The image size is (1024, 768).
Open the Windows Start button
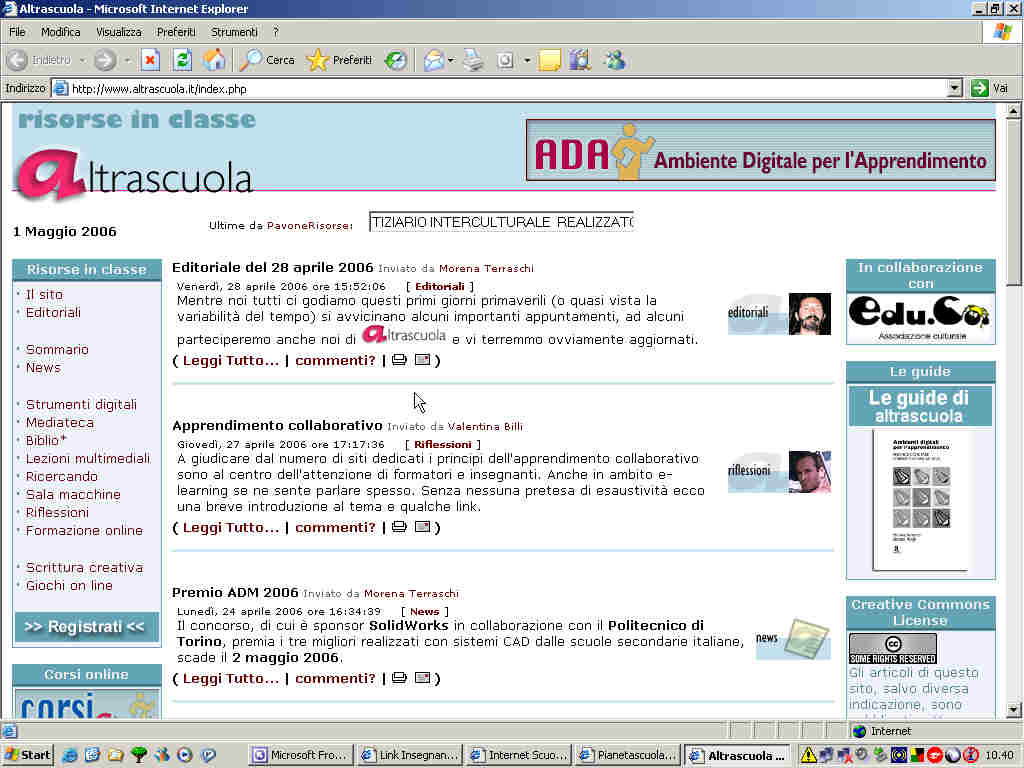click(x=27, y=756)
